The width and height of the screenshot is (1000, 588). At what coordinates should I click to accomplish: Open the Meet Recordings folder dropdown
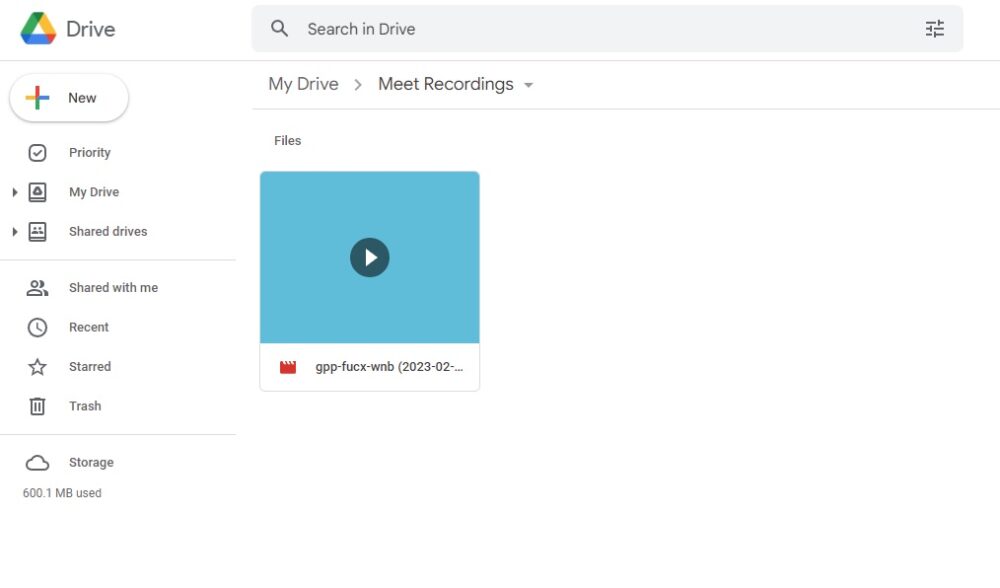tap(529, 85)
